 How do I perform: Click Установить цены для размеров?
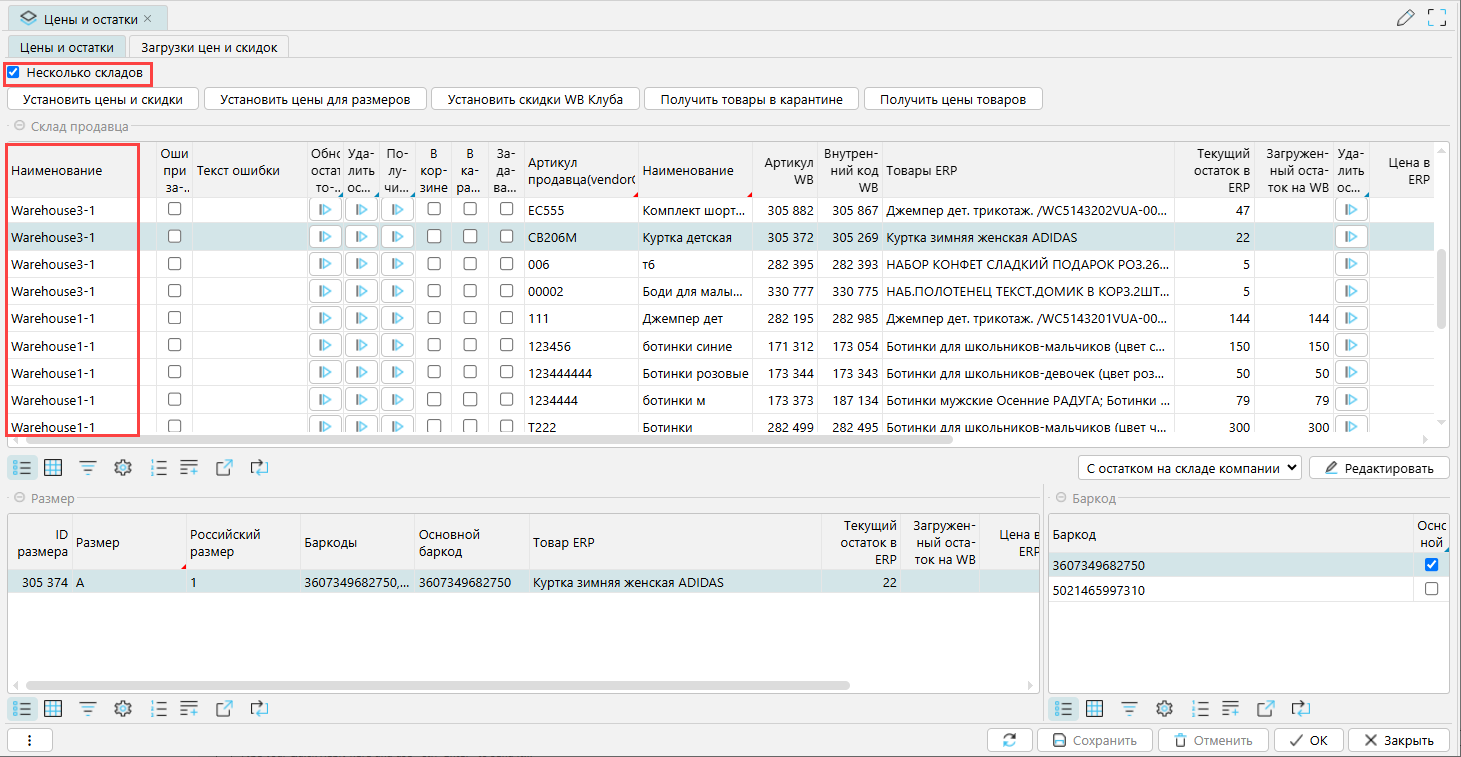(x=315, y=99)
